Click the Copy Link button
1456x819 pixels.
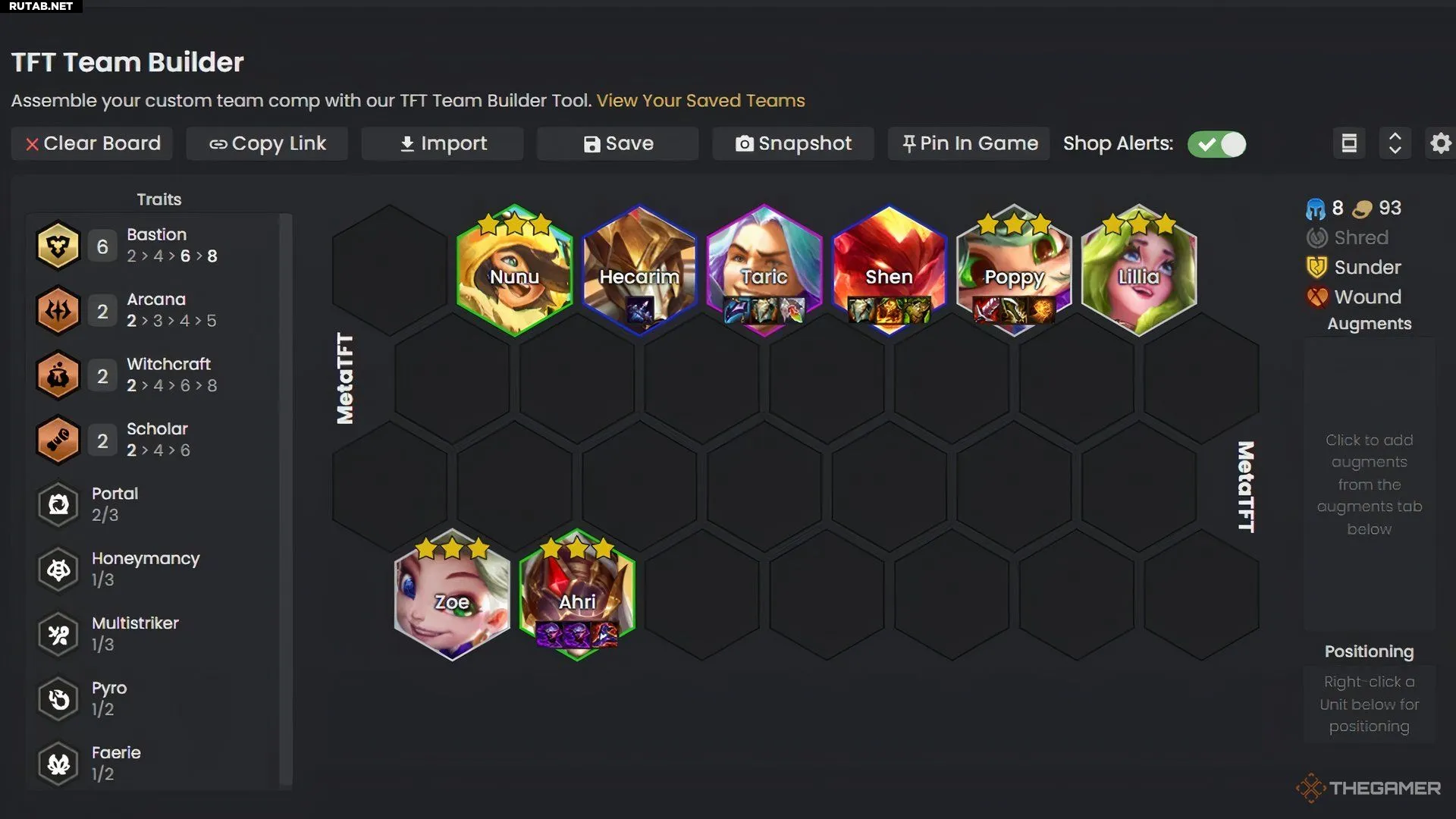pos(267,143)
